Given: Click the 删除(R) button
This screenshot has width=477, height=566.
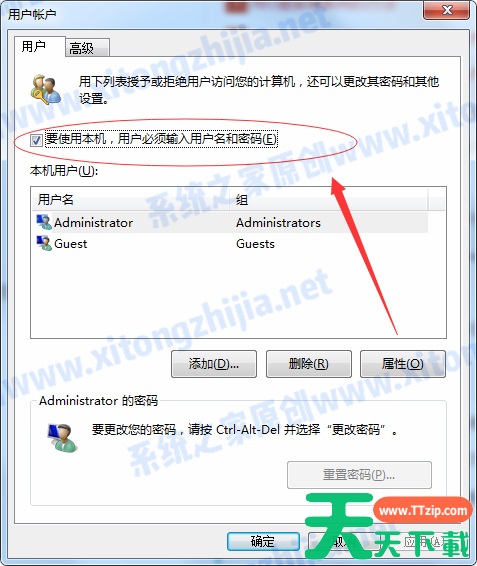Looking at the screenshot, I should click(309, 364).
